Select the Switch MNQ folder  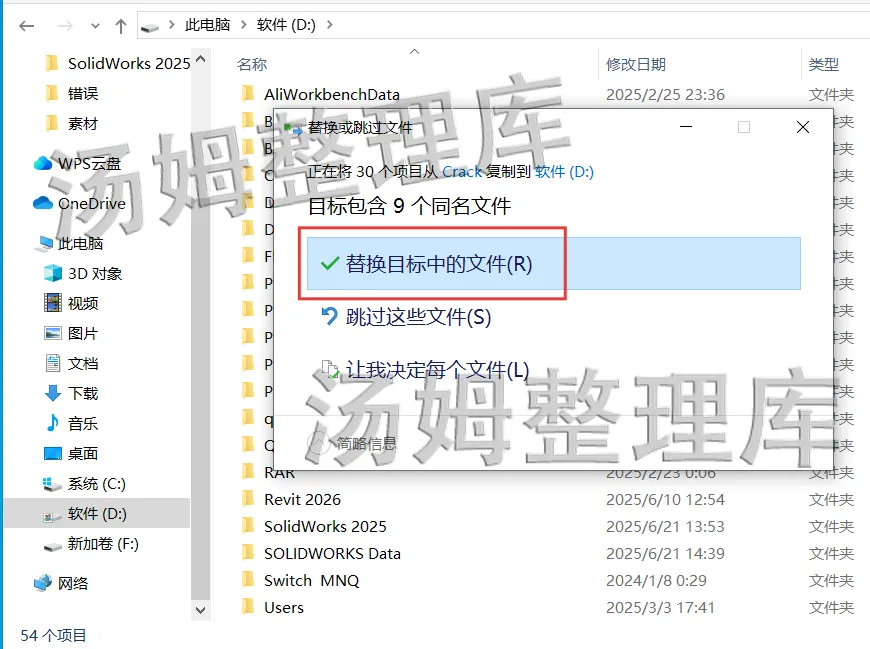pos(312,580)
